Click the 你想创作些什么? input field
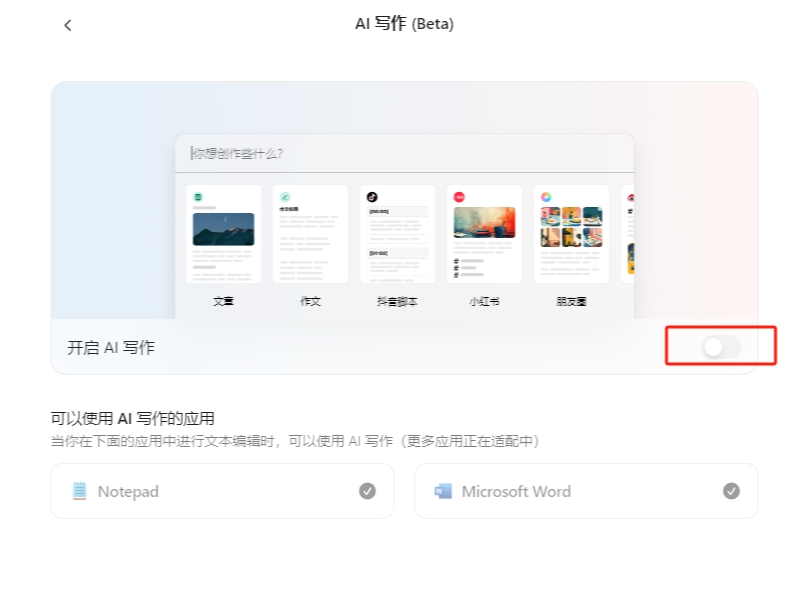The width and height of the screenshot is (805, 604). 405,153
